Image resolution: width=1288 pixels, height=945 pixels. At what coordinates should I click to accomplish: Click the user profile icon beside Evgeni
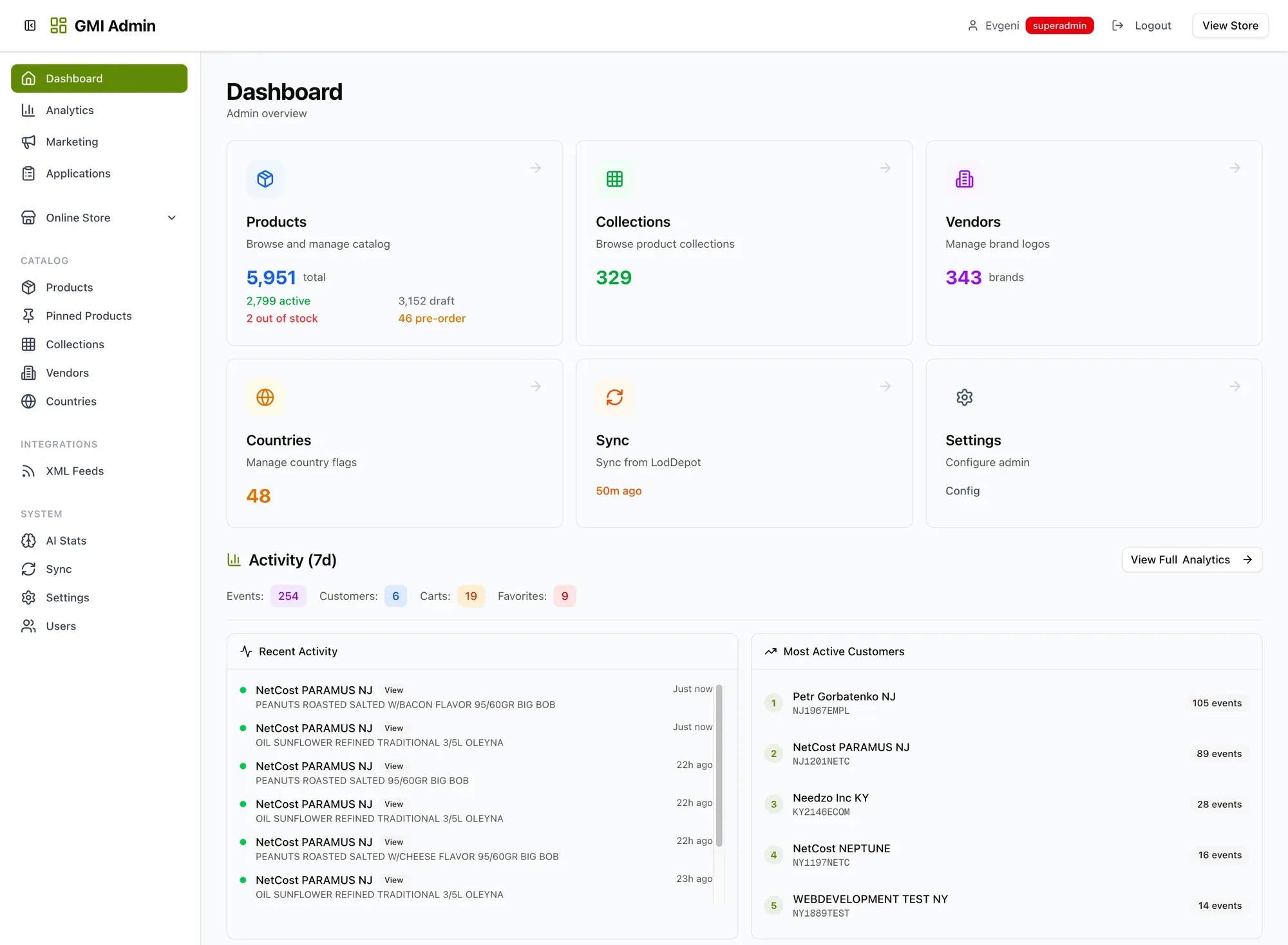click(x=972, y=26)
